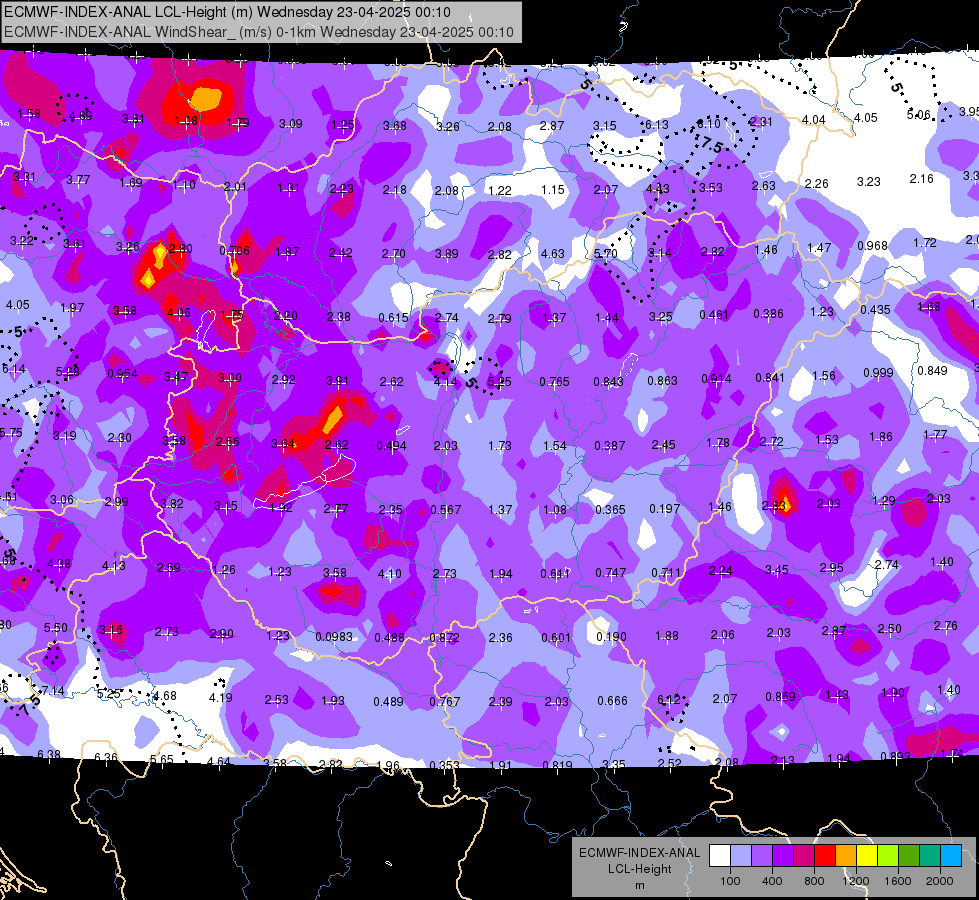Click the wind shear value 4.19

220,697
